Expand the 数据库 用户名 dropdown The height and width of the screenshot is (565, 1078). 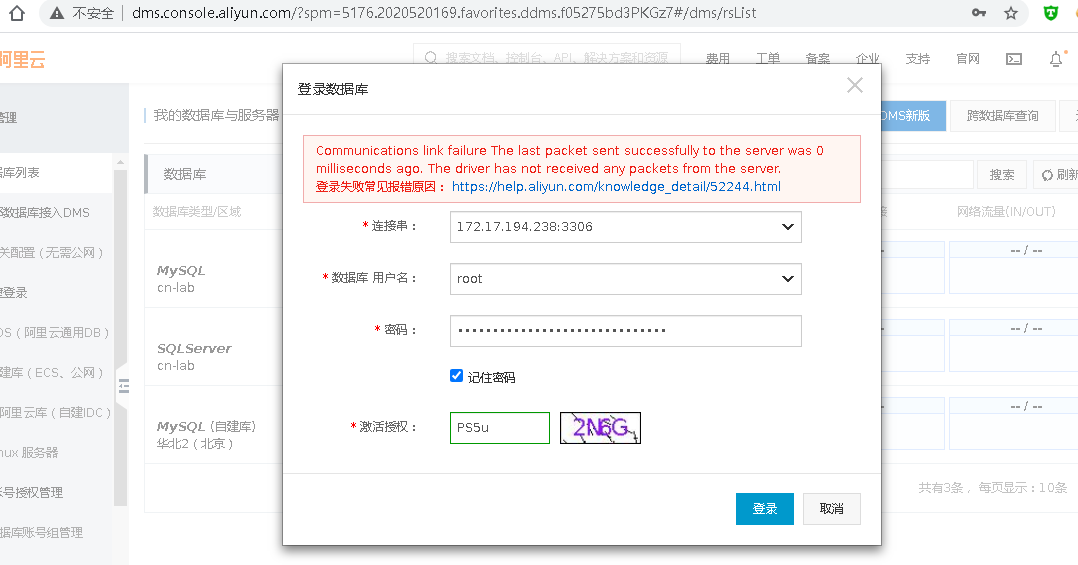click(x=788, y=279)
